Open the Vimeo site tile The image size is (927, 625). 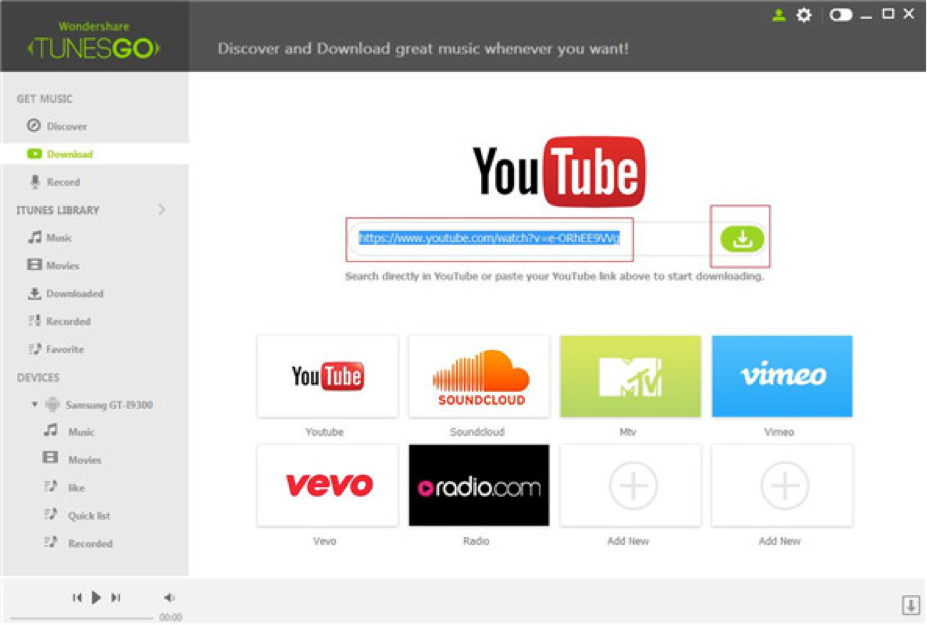[x=782, y=376]
